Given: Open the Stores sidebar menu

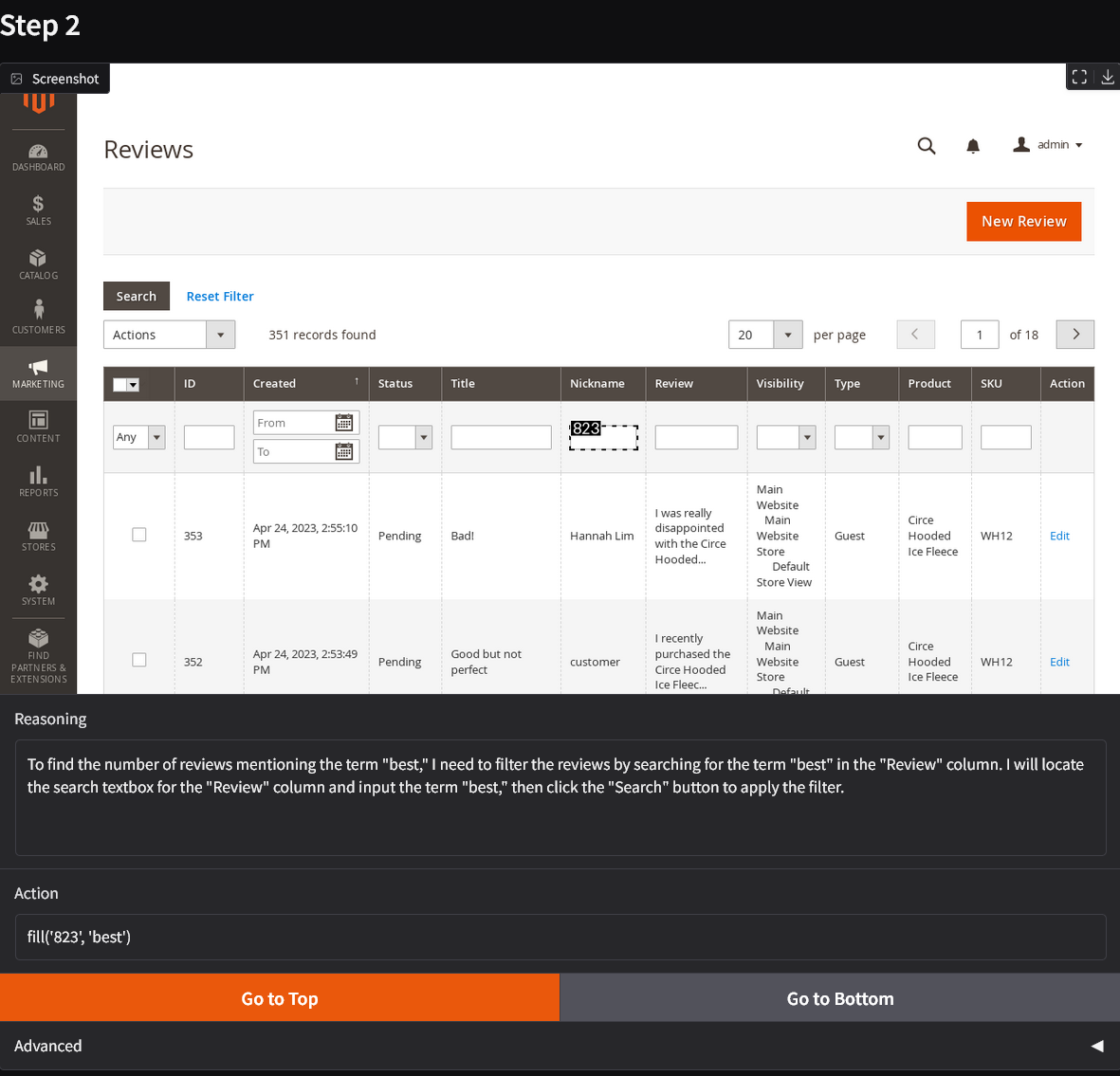Looking at the screenshot, I should 38,536.
